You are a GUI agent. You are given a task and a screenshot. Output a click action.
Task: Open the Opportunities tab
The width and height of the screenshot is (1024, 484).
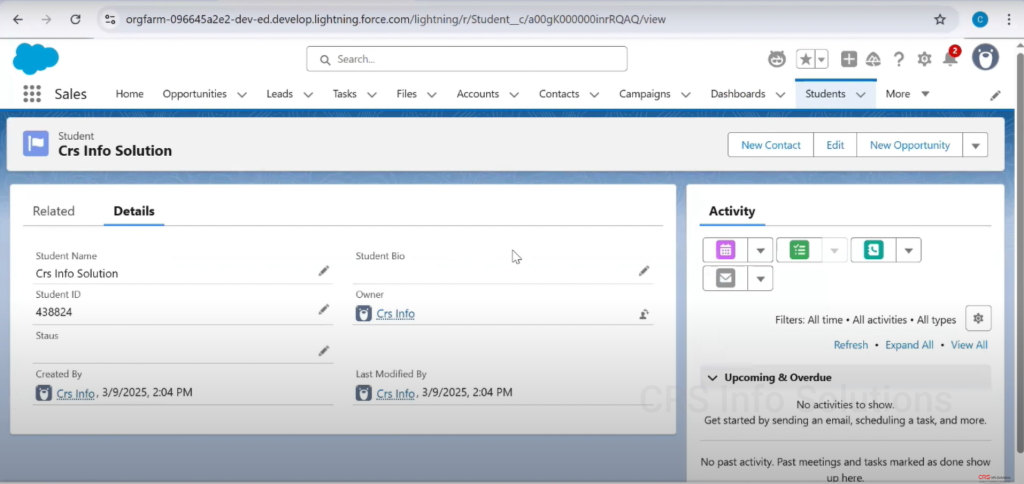tap(195, 94)
